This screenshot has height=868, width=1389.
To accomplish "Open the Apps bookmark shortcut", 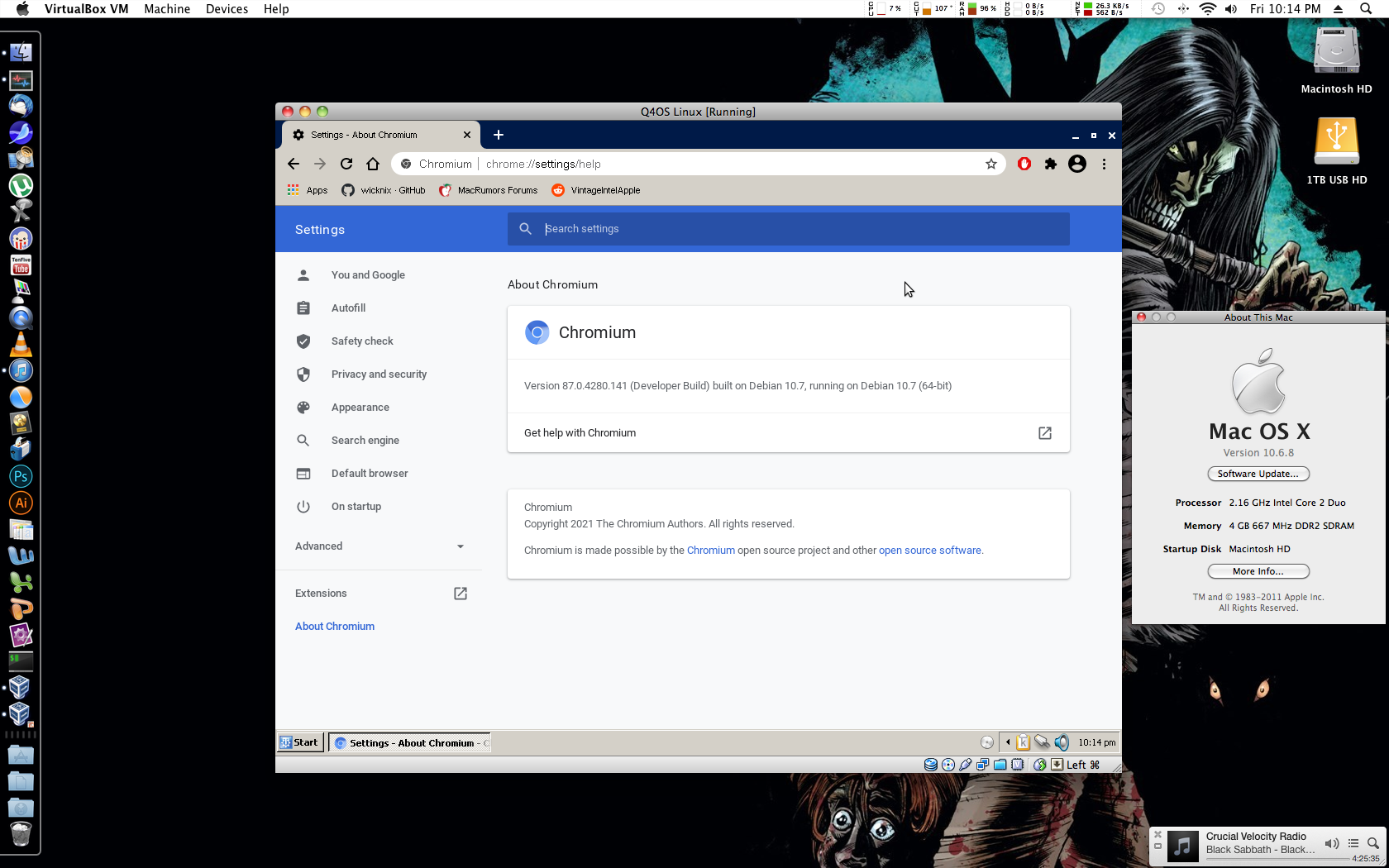I will [x=308, y=190].
